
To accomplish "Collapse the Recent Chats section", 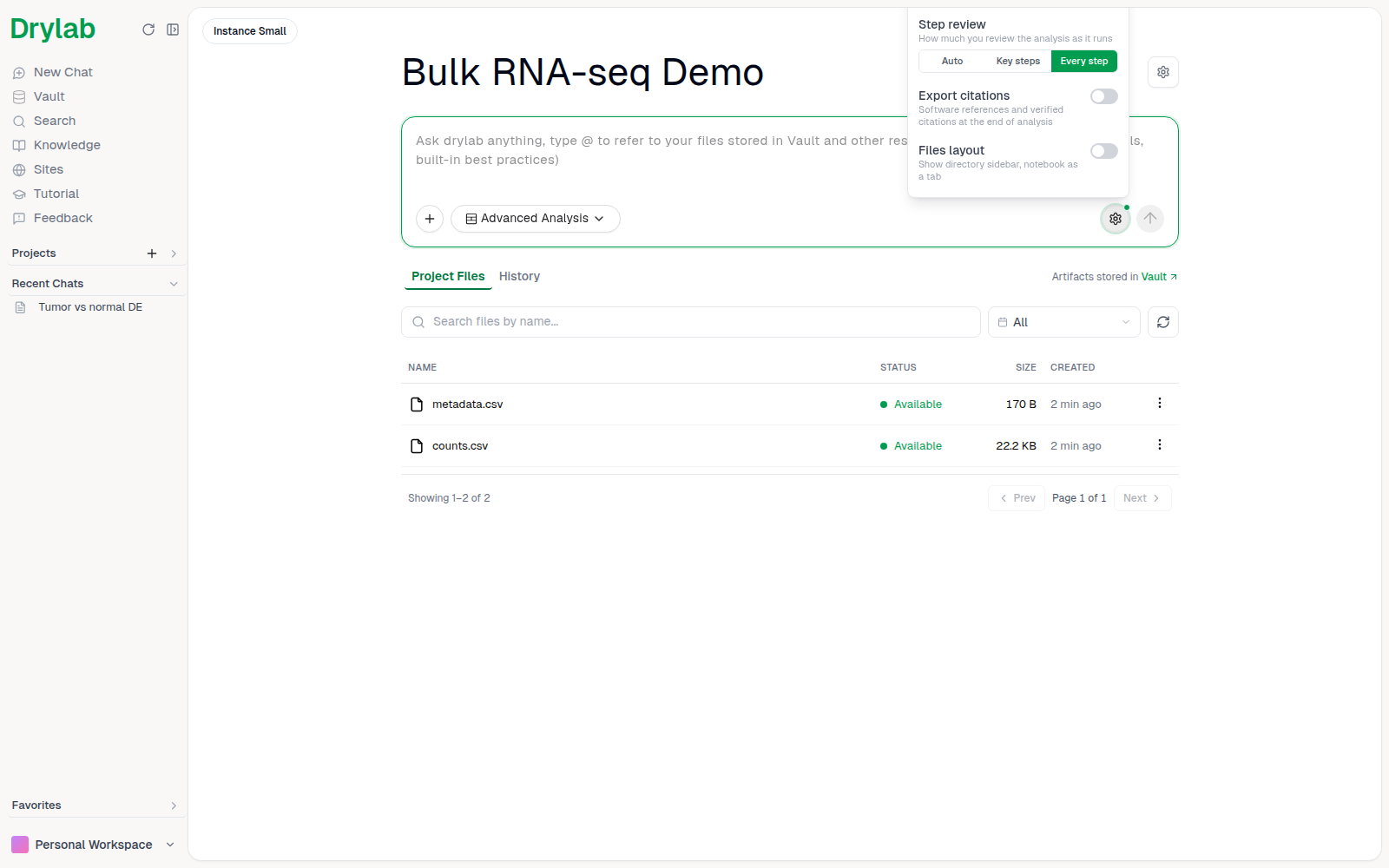I will click(x=174, y=284).
